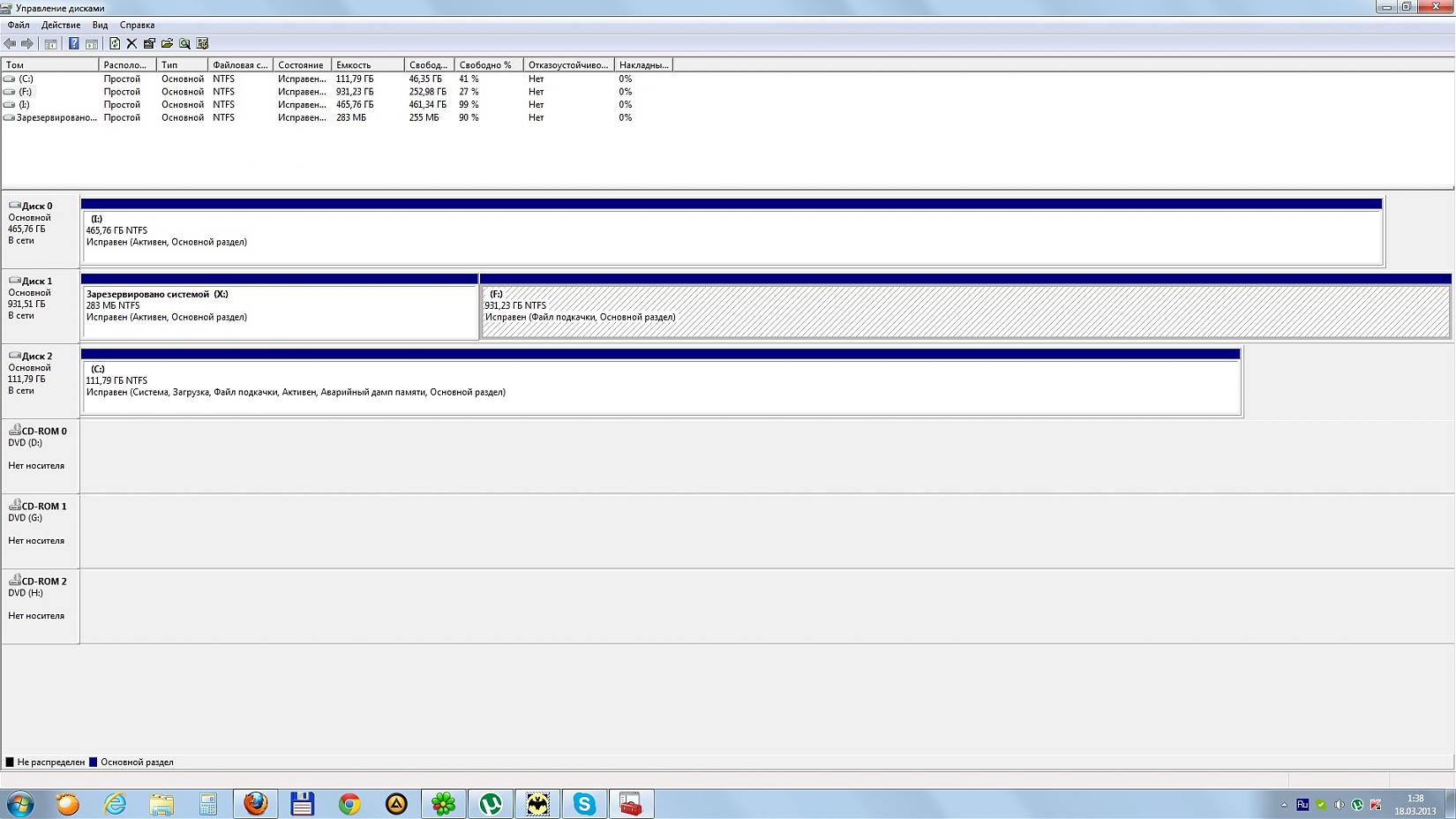Screen dimensions: 1456x819
Task: Open Properties from the toolbar icon
Action: point(149,43)
